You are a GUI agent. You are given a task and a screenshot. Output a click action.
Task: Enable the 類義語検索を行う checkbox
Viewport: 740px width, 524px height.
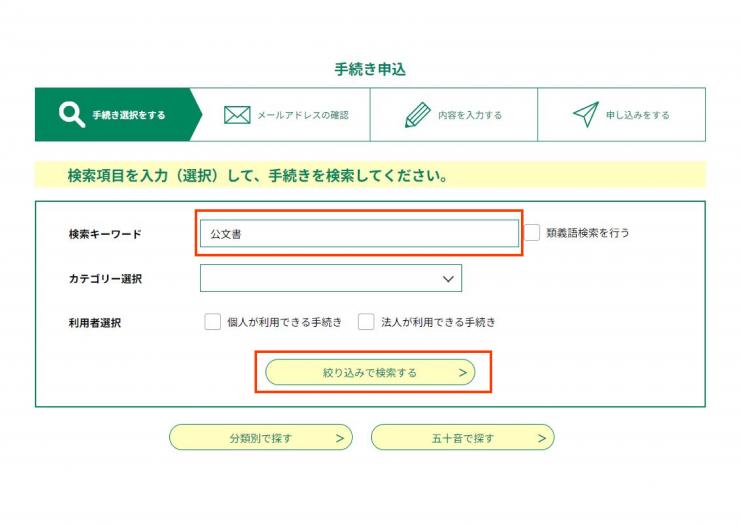click(532, 233)
